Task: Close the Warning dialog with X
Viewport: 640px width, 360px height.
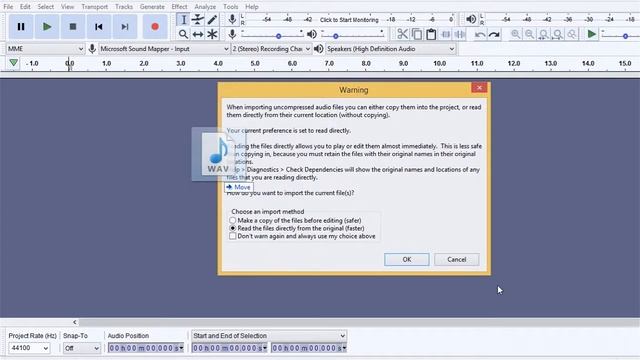Action: click(479, 88)
